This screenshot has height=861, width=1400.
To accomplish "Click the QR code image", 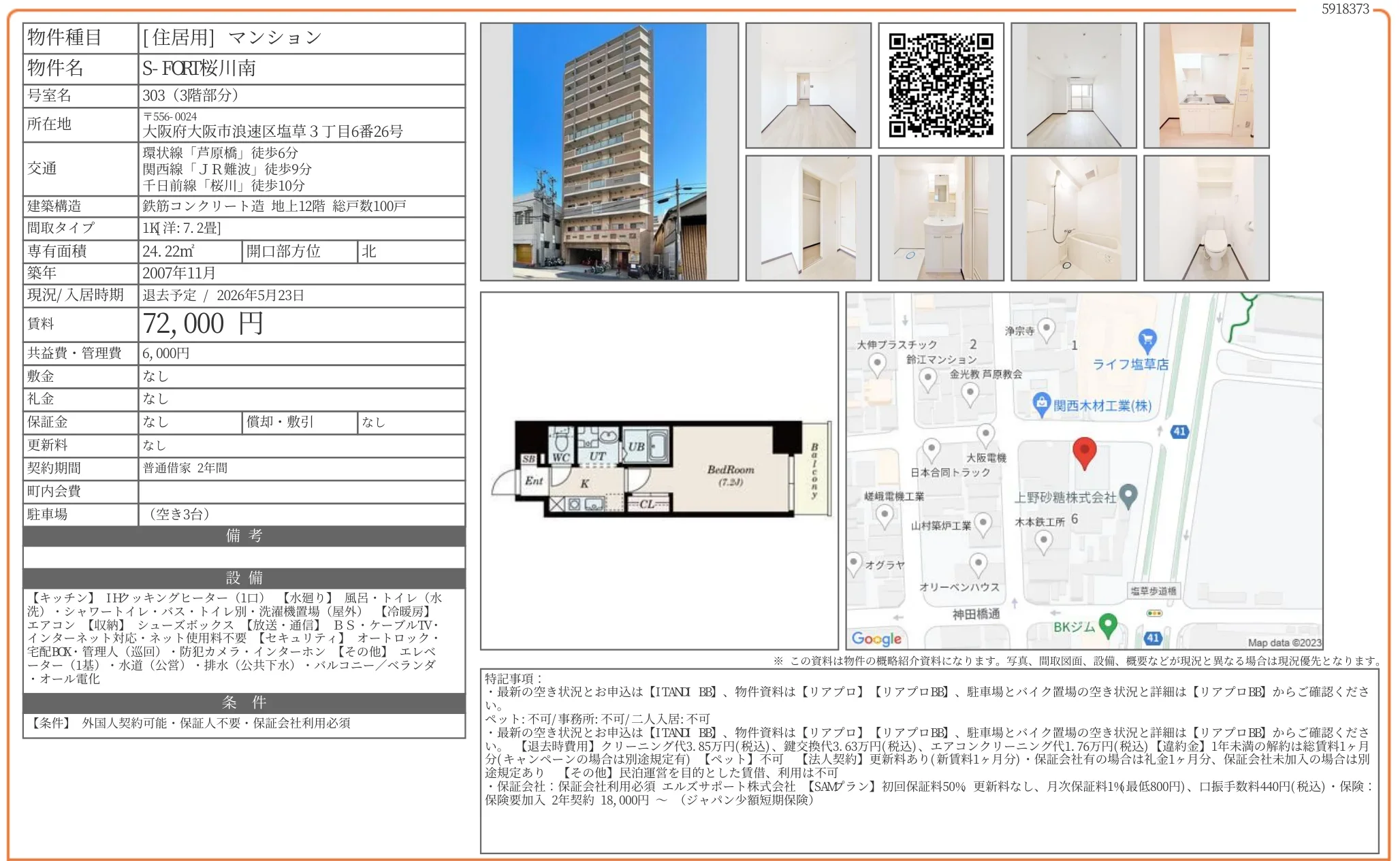I will (940, 85).
